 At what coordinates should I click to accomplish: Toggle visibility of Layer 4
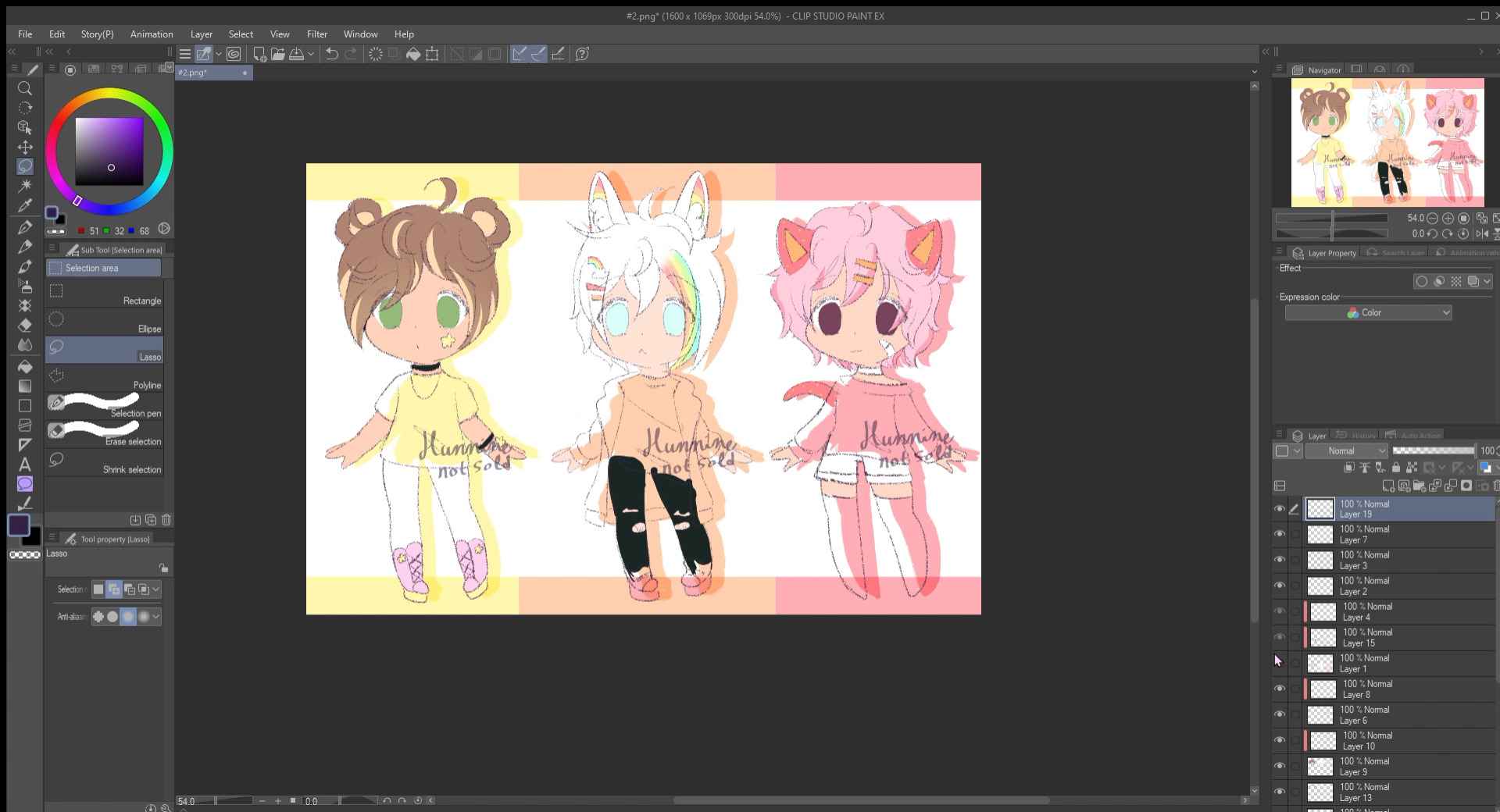click(x=1280, y=611)
